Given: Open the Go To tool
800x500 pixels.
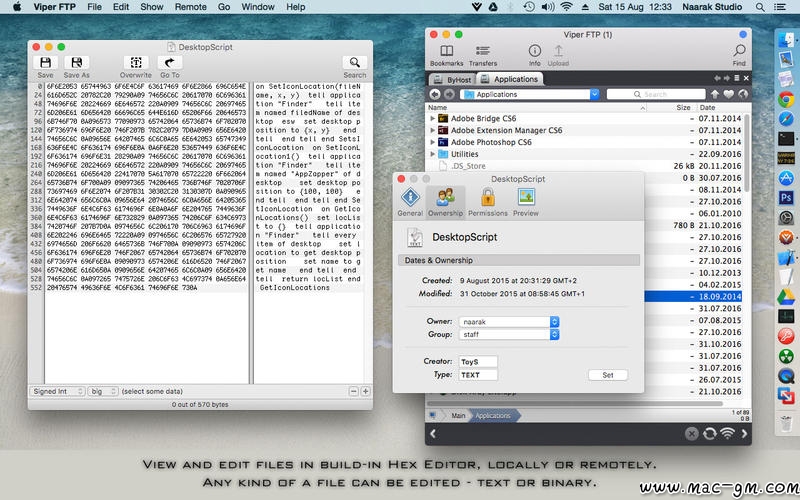Looking at the screenshot, I should point(170,62).
